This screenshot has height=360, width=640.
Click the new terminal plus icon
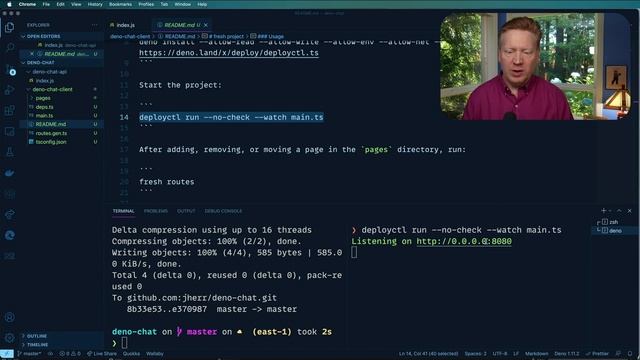603,211
